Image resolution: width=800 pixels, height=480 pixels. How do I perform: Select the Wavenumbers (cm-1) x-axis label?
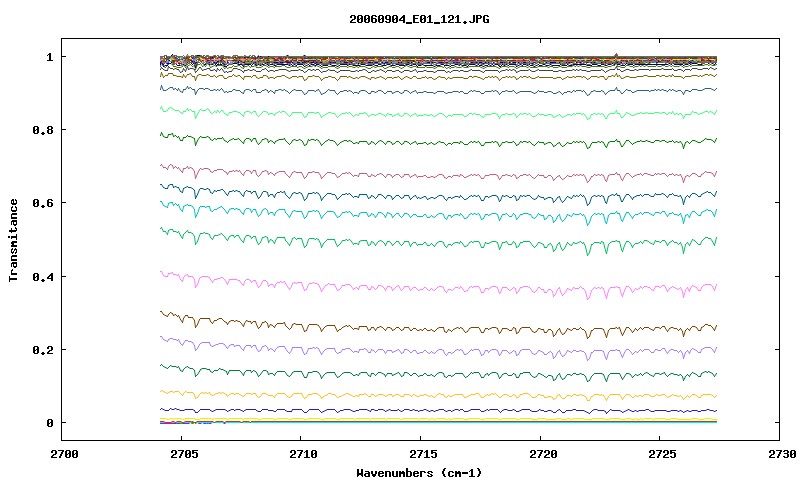419,473
